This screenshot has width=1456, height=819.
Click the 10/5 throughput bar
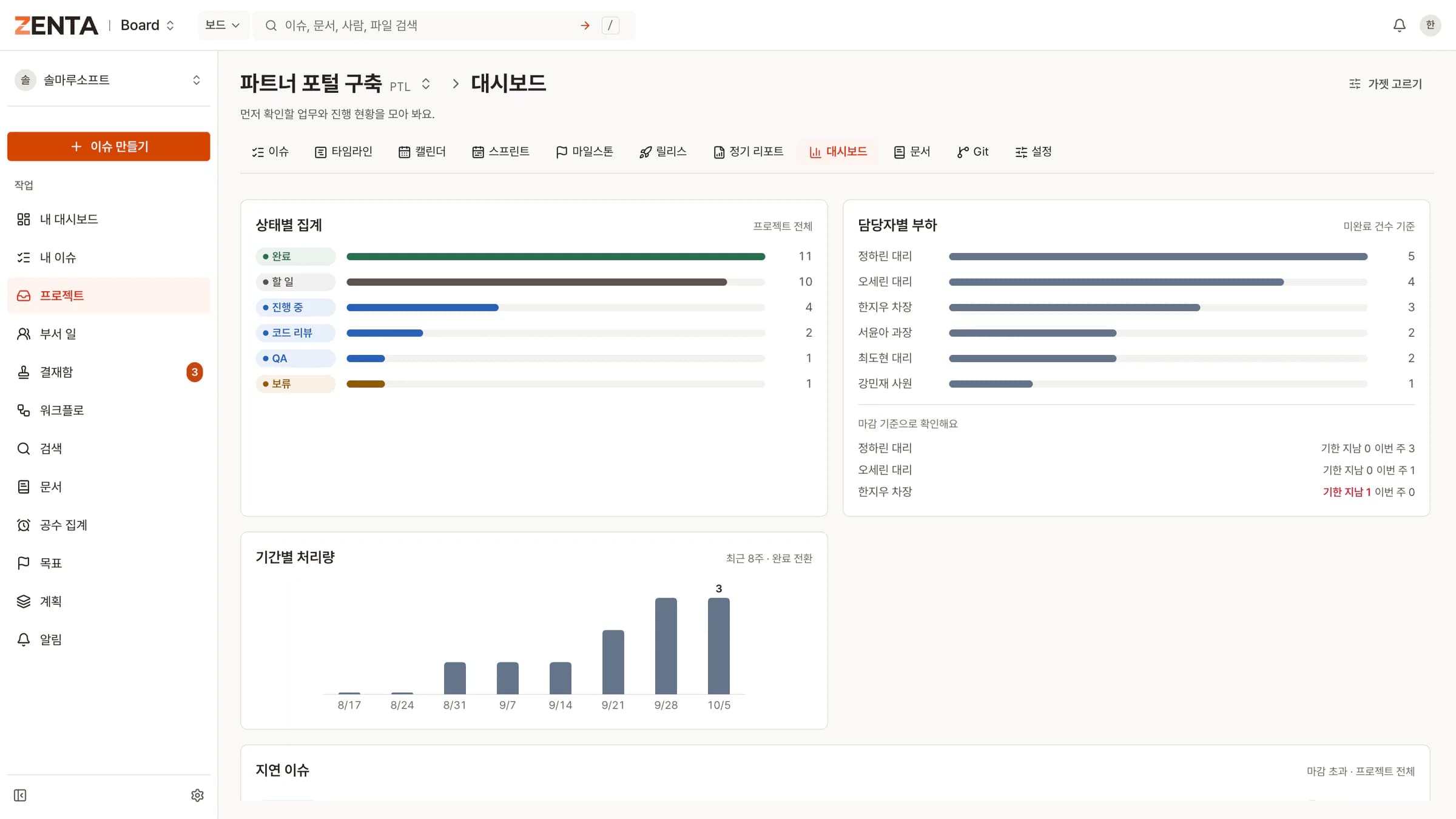pyautogui.click(x=719, y=645)
